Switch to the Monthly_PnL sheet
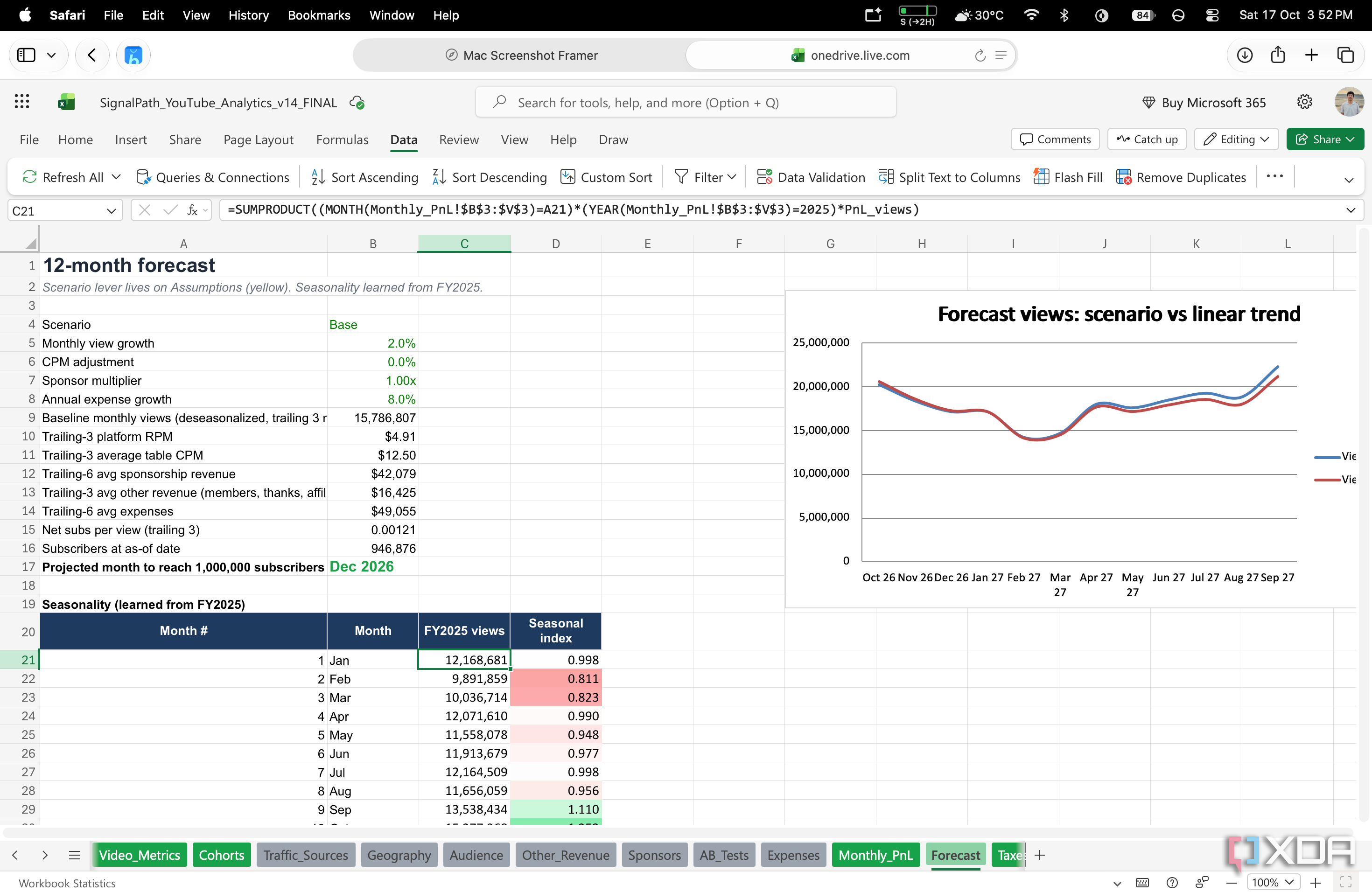The image size is (1372, 892). (875, 855)
